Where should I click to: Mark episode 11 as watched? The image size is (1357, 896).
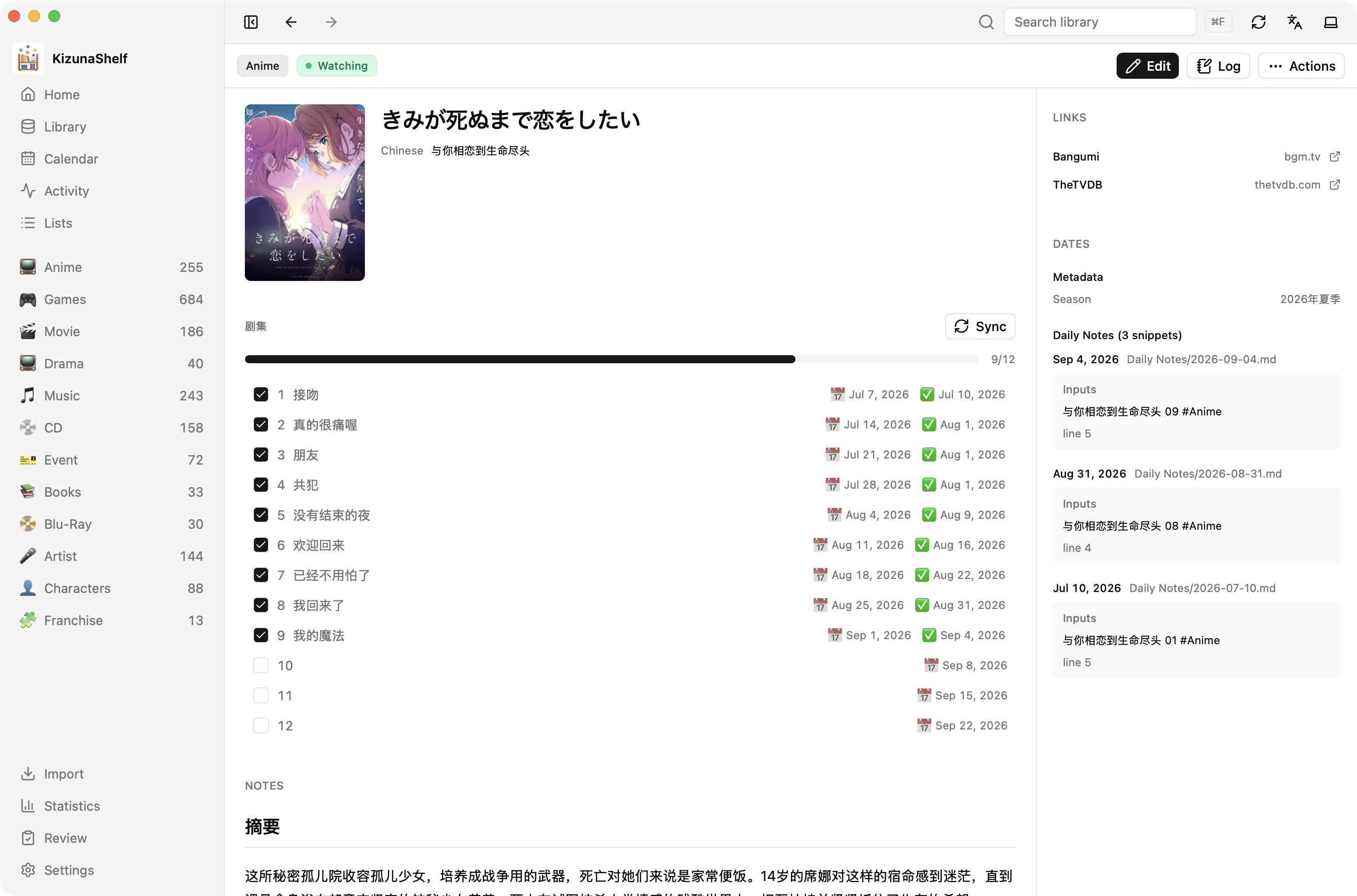coord(260,695)
